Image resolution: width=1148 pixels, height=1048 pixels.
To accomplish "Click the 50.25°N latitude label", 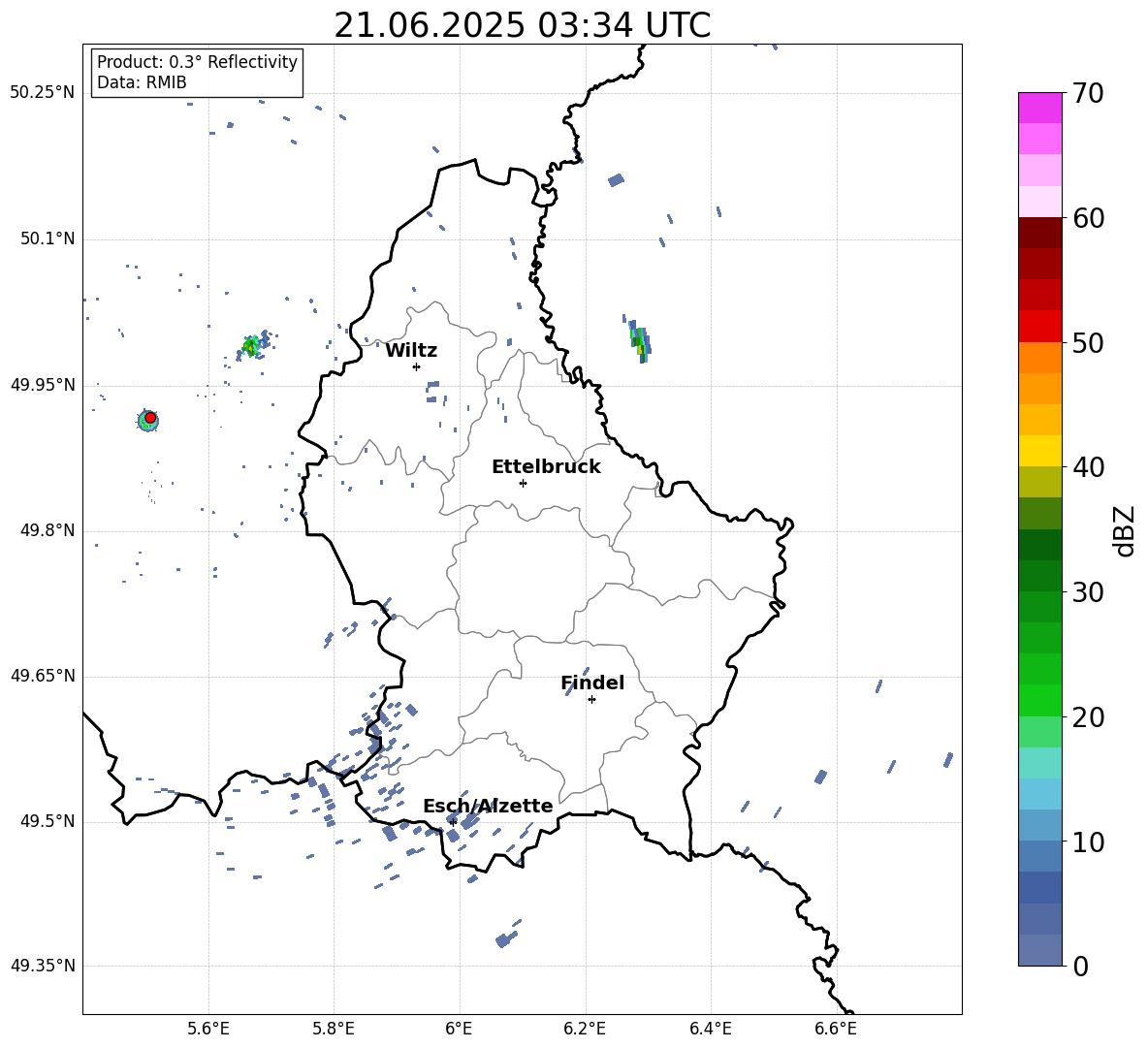I will tap(43, 93).
